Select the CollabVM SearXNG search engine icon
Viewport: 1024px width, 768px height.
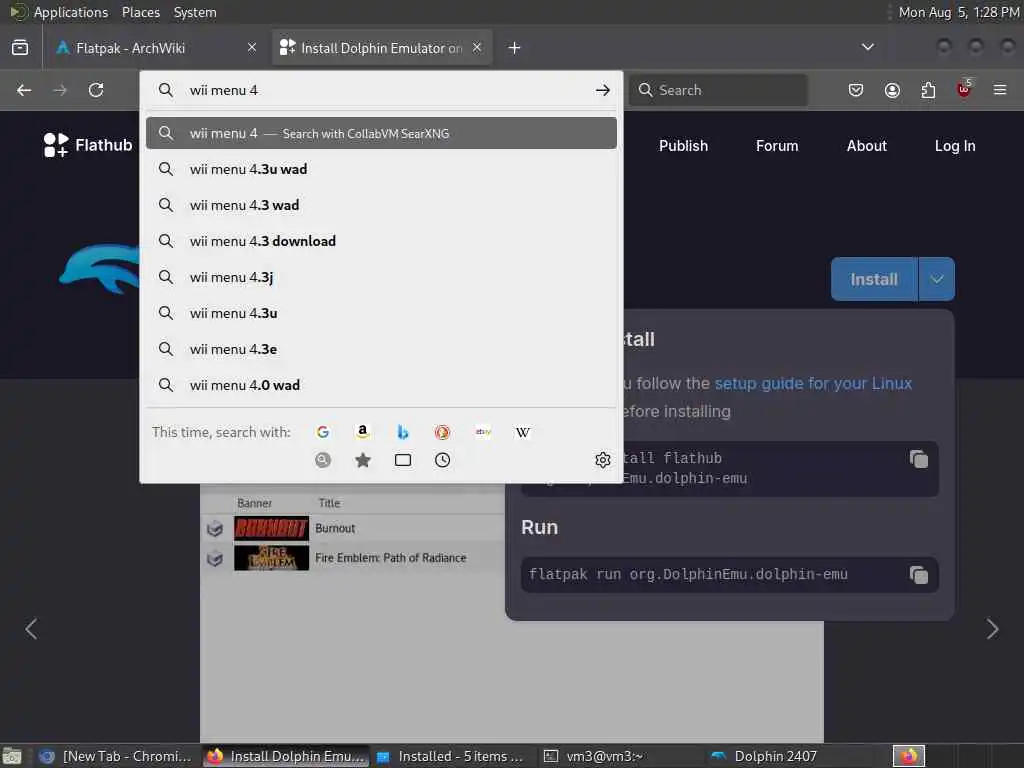[323, 460]
